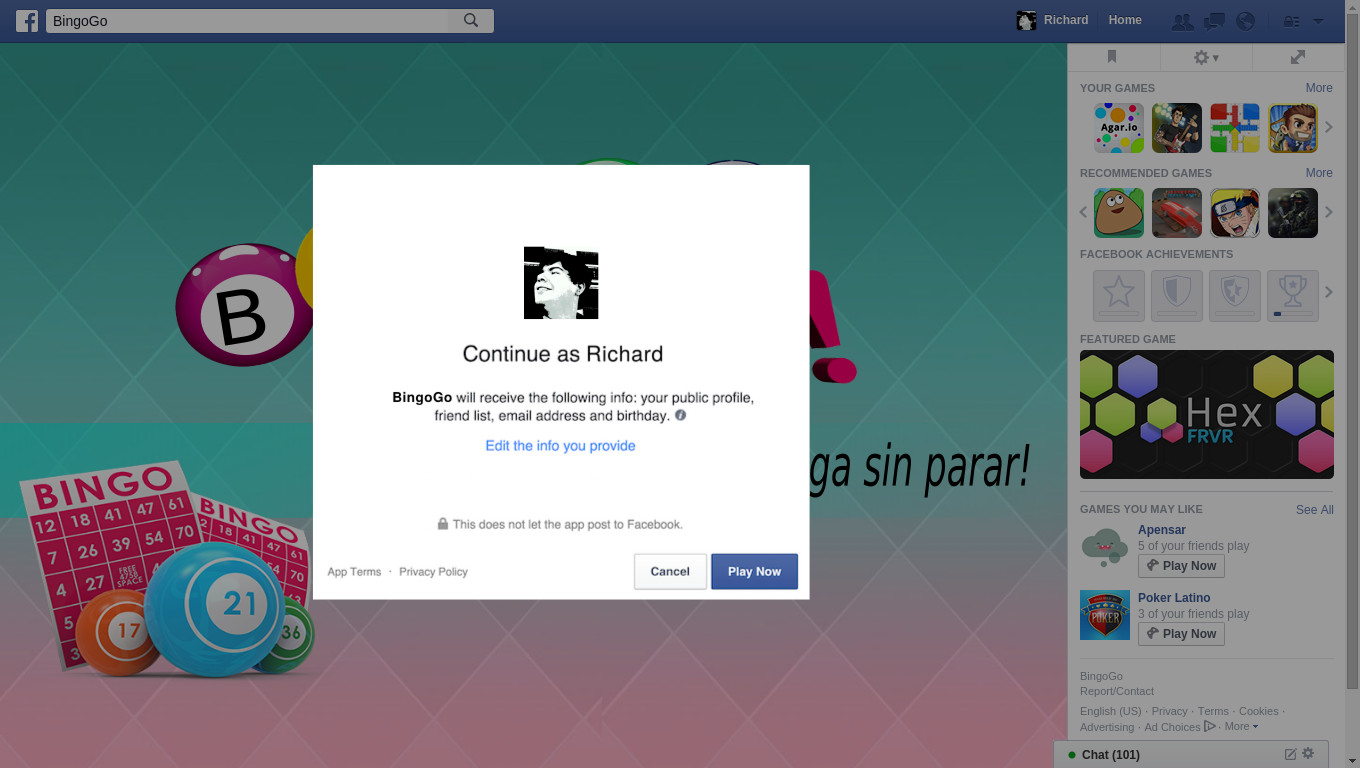Show previous Recommended Games
Screen dimensions: 1360x768
[1083, 212]
